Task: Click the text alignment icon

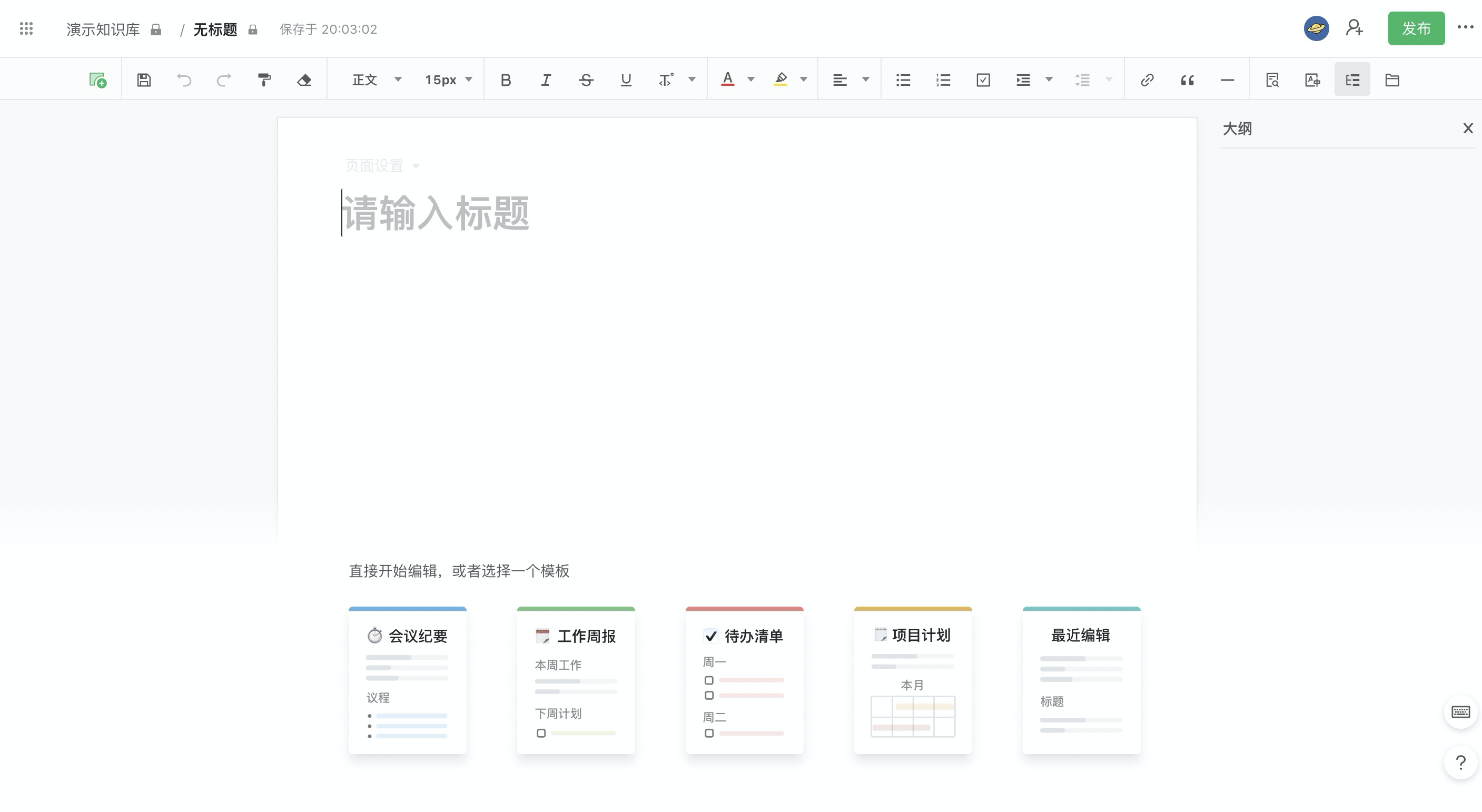Action: (840, 80)
